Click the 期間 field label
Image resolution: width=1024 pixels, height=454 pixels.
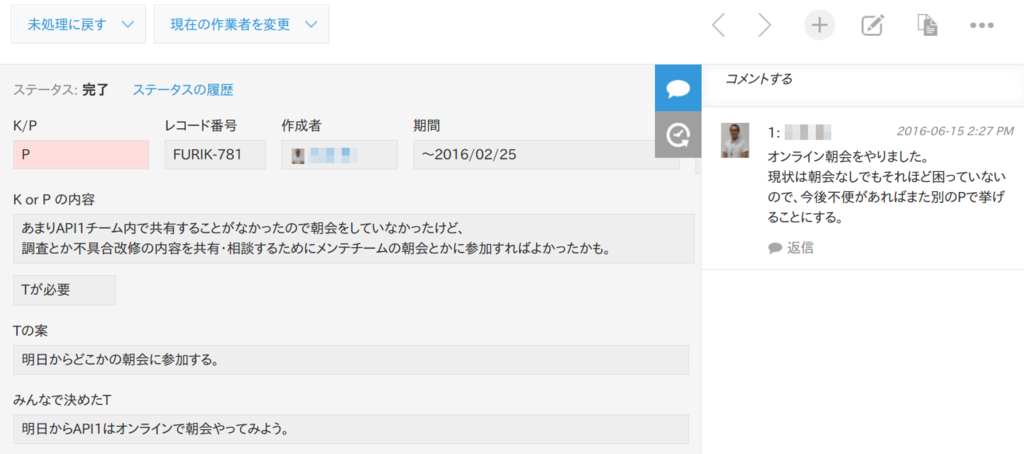pyautogui.click(x=426, y=125)
